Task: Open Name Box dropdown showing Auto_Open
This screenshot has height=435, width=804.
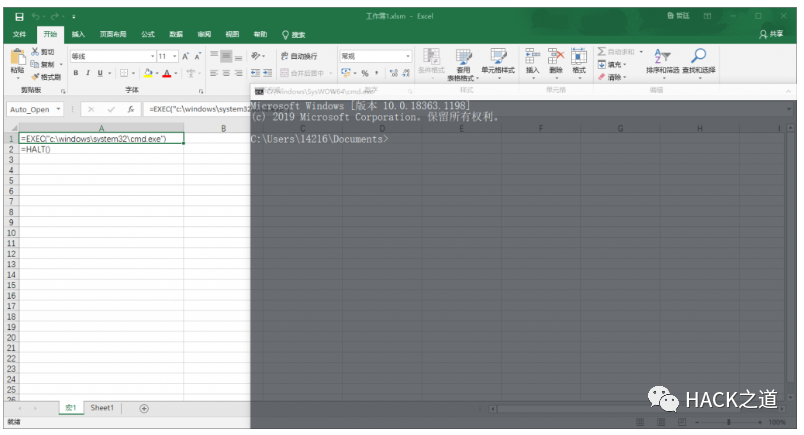Action: pos(58,109)
